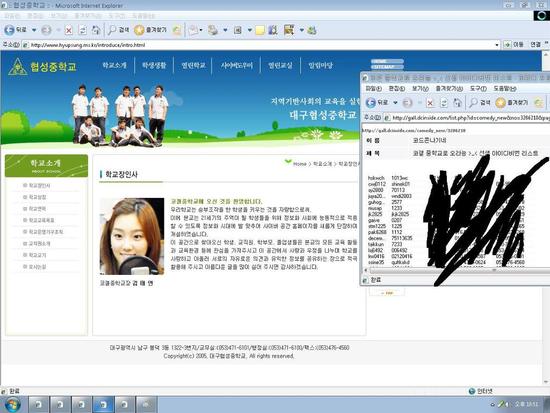
Task: Click the 협성중학교 school logo
Action: (x=42, y=67)
